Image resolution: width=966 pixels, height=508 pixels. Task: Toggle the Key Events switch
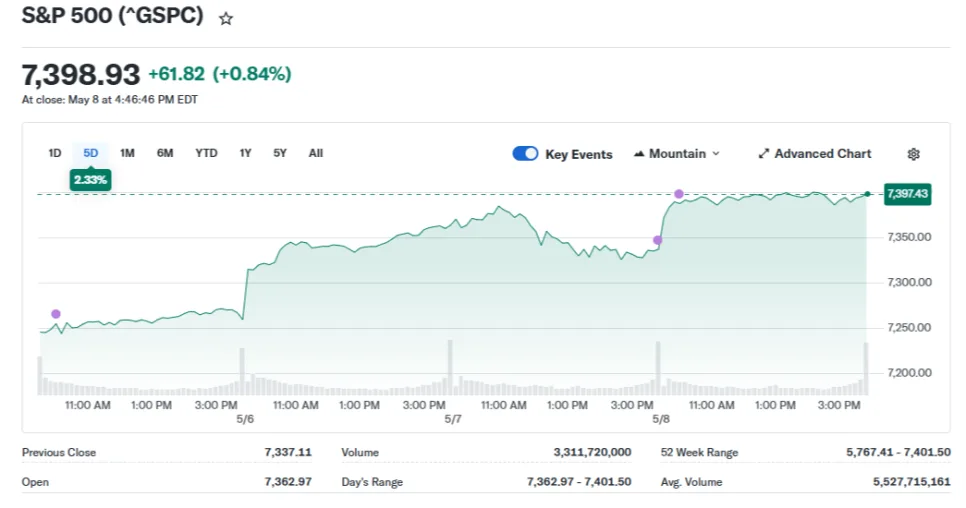click(x=526, y=154)
